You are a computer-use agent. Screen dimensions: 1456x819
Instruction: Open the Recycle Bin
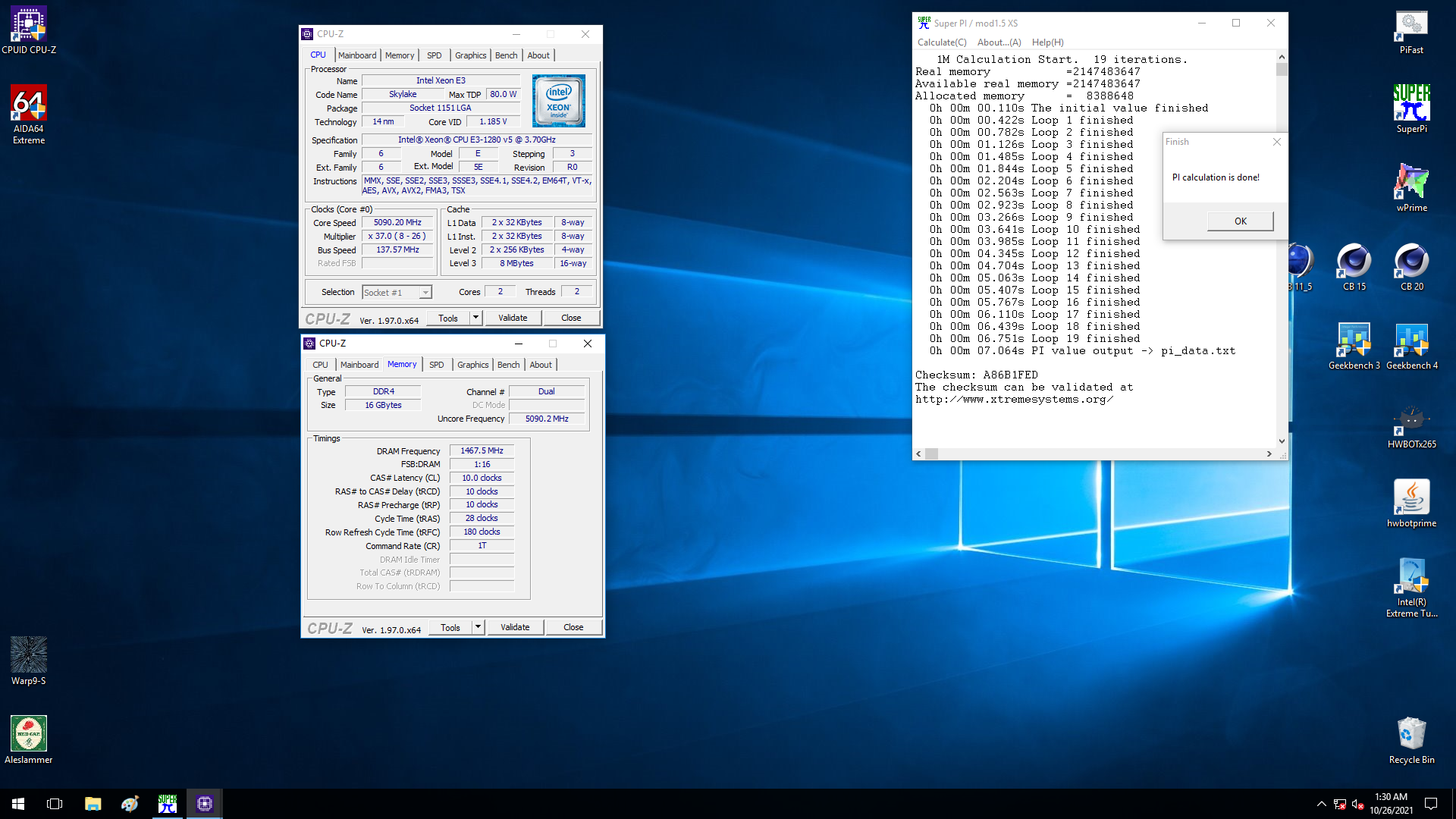point(1411,740)
